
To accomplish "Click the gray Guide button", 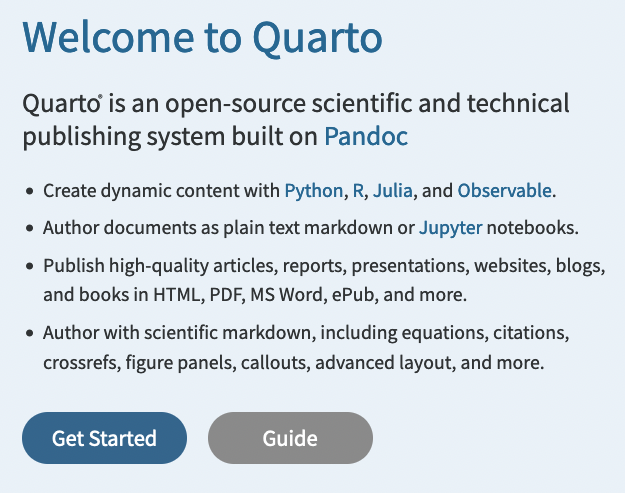I will pyautogui.click(x=290, y=438).
